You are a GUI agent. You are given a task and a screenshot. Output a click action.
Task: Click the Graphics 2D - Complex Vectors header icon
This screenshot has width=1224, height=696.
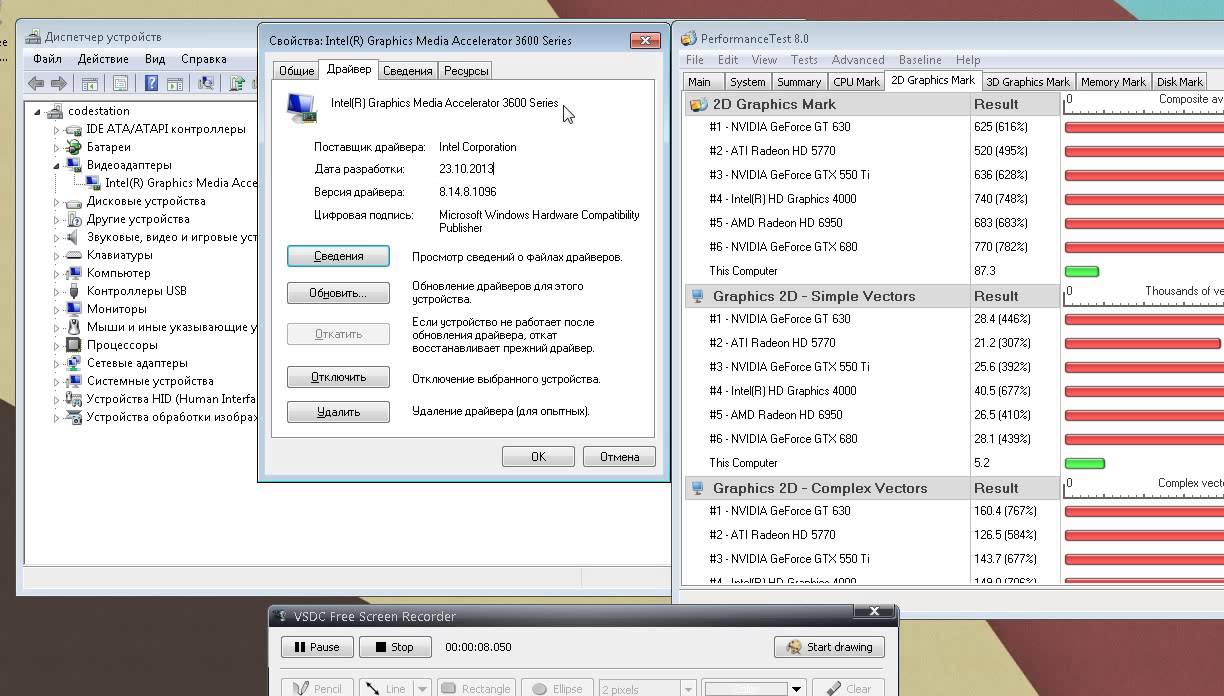698,488
